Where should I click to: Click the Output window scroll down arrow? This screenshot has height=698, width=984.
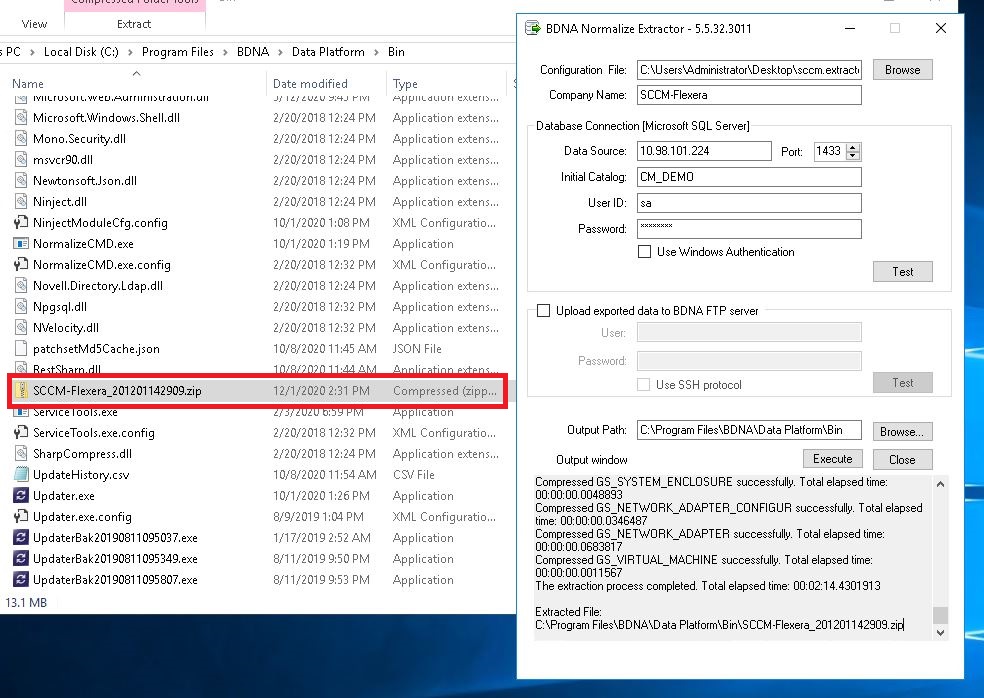coord(940,633)
